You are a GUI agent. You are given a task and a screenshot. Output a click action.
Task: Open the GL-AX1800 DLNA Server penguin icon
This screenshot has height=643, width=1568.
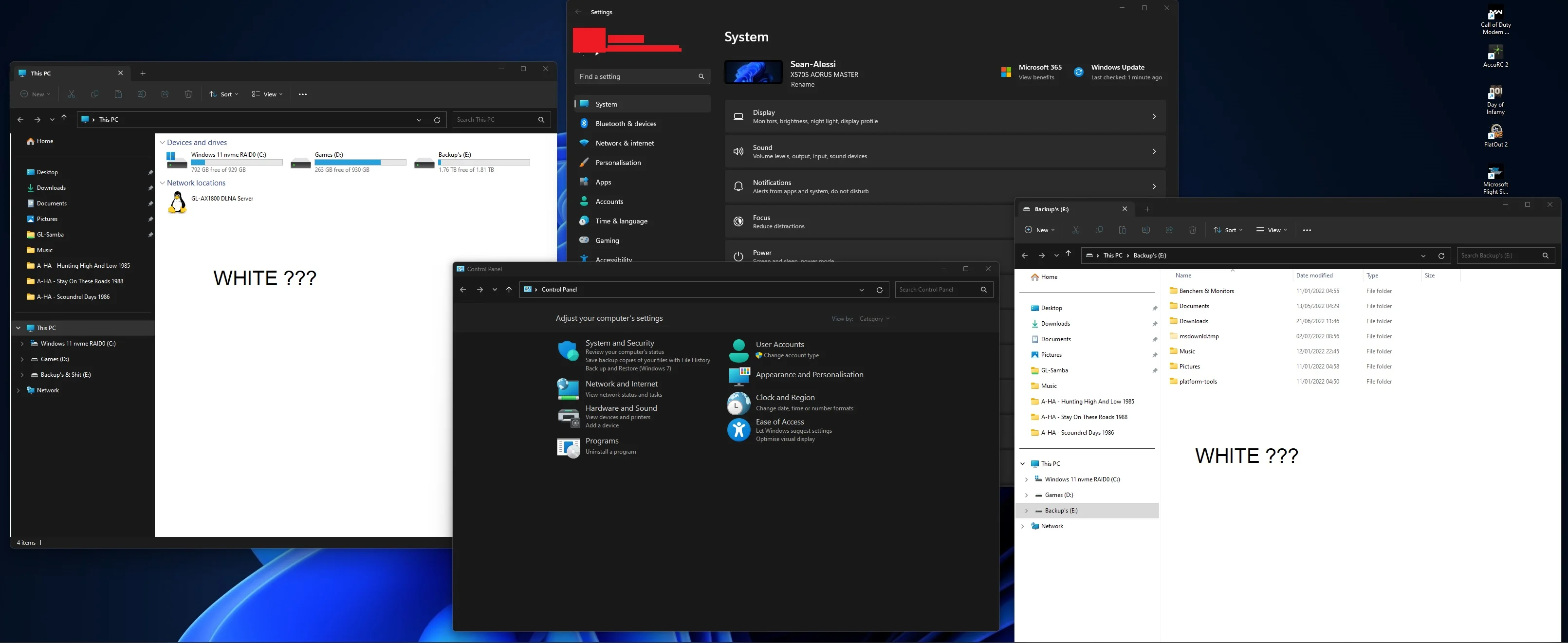pyautogui.click(x=177, y=202)
